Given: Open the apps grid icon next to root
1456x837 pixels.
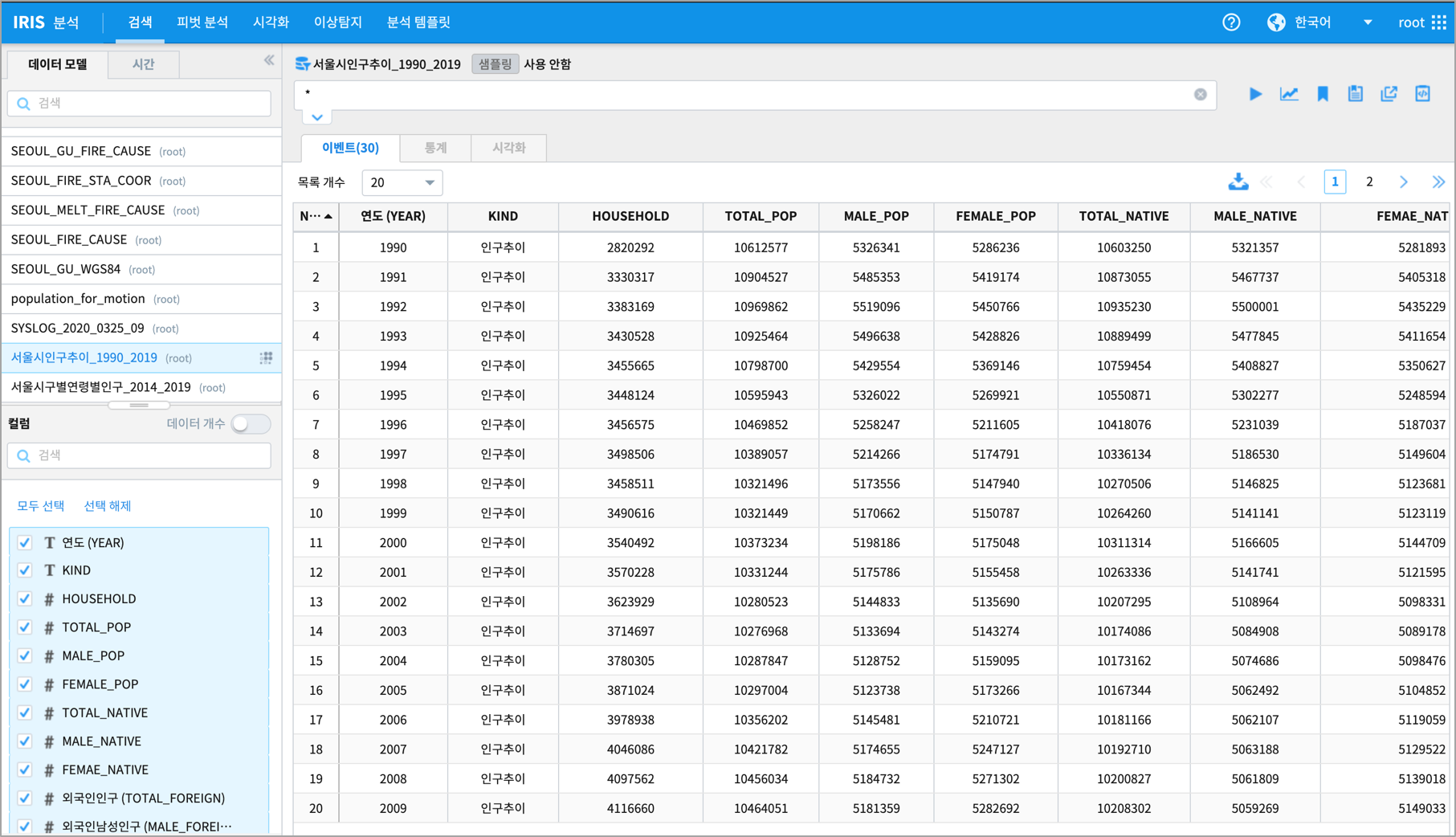Looking at the screenshot, I should pyautogui.click(x=1439, y=22).
